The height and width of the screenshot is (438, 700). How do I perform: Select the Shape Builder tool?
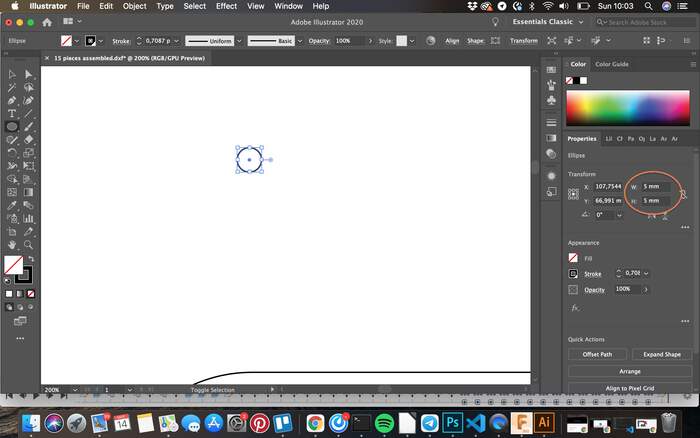click(x=12, y=179)
